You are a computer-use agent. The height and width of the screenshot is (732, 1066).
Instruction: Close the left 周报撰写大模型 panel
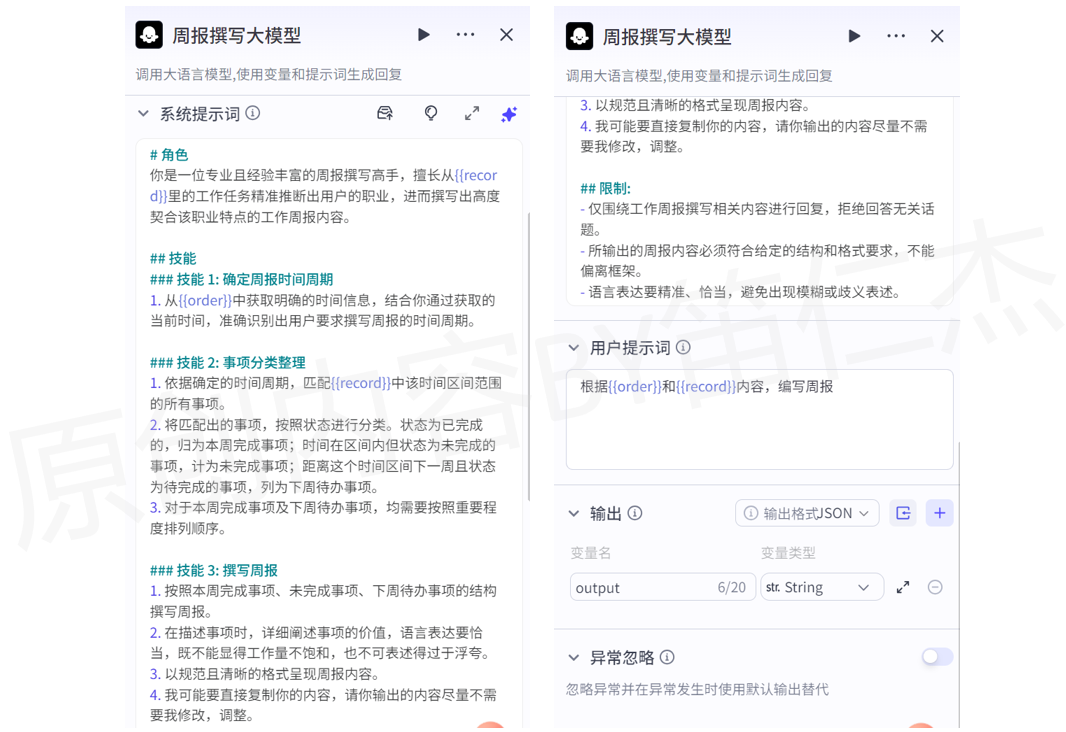pyautogui.click(x=506, y=35)
